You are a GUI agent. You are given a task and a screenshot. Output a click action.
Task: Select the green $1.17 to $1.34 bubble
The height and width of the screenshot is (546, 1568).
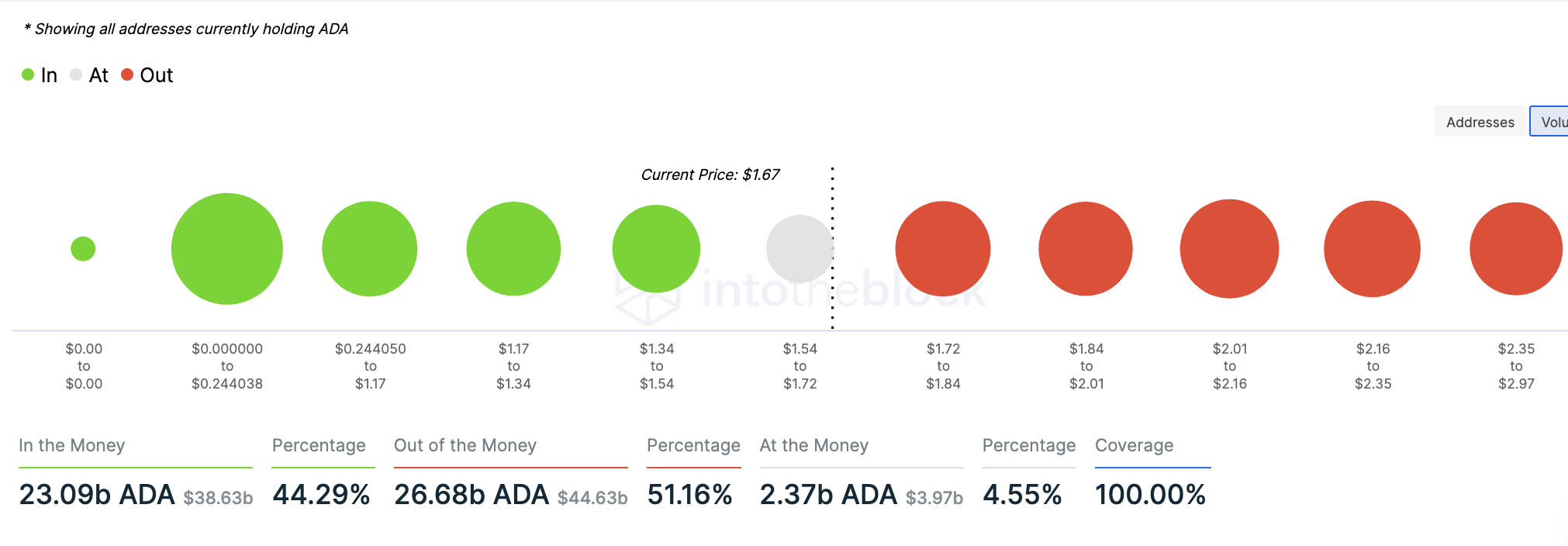513,249
